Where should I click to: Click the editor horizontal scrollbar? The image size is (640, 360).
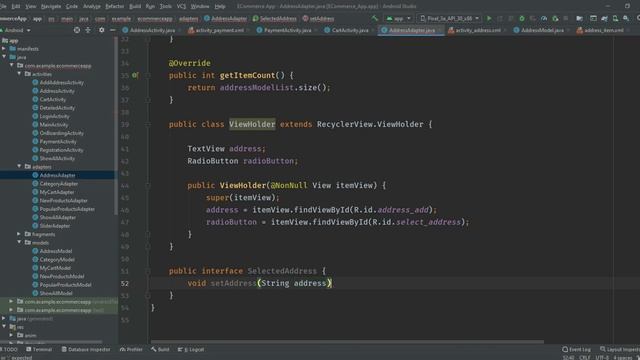(347, 342)
